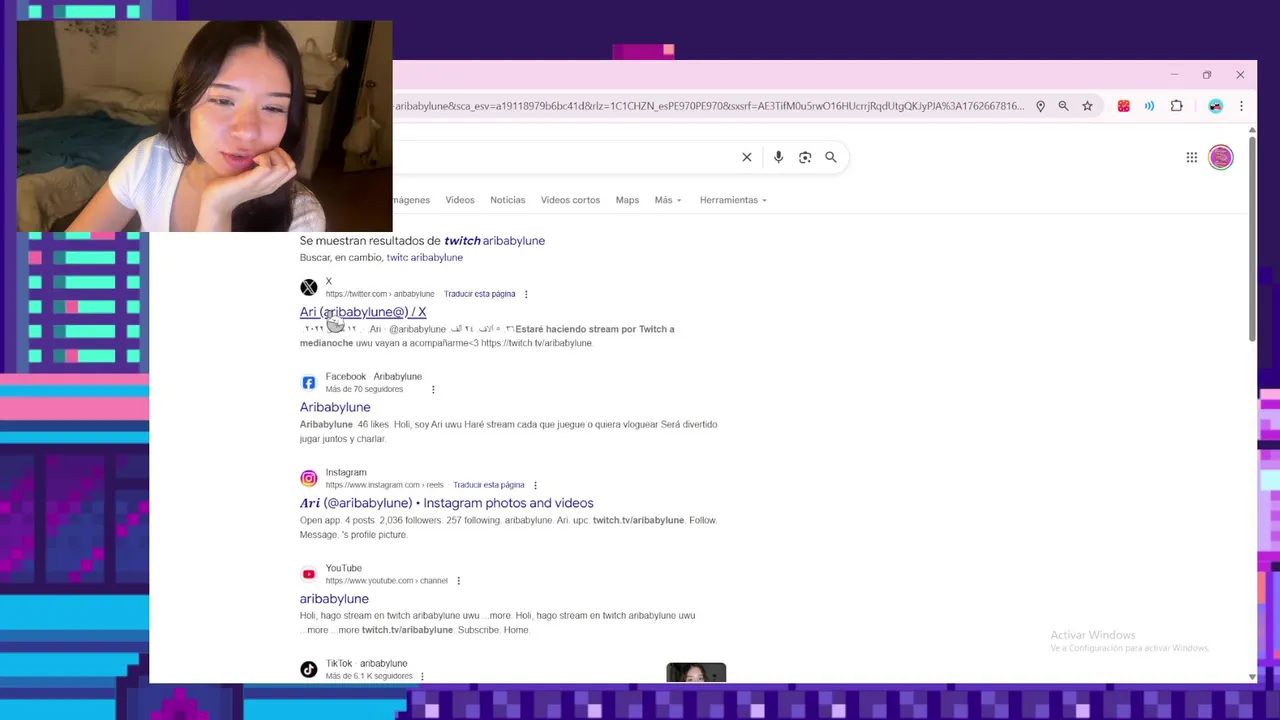Click 'https://www.youtube.com › channel' breadcrumb
Screen dimensions: 1280x720
(x=386, y=581)
